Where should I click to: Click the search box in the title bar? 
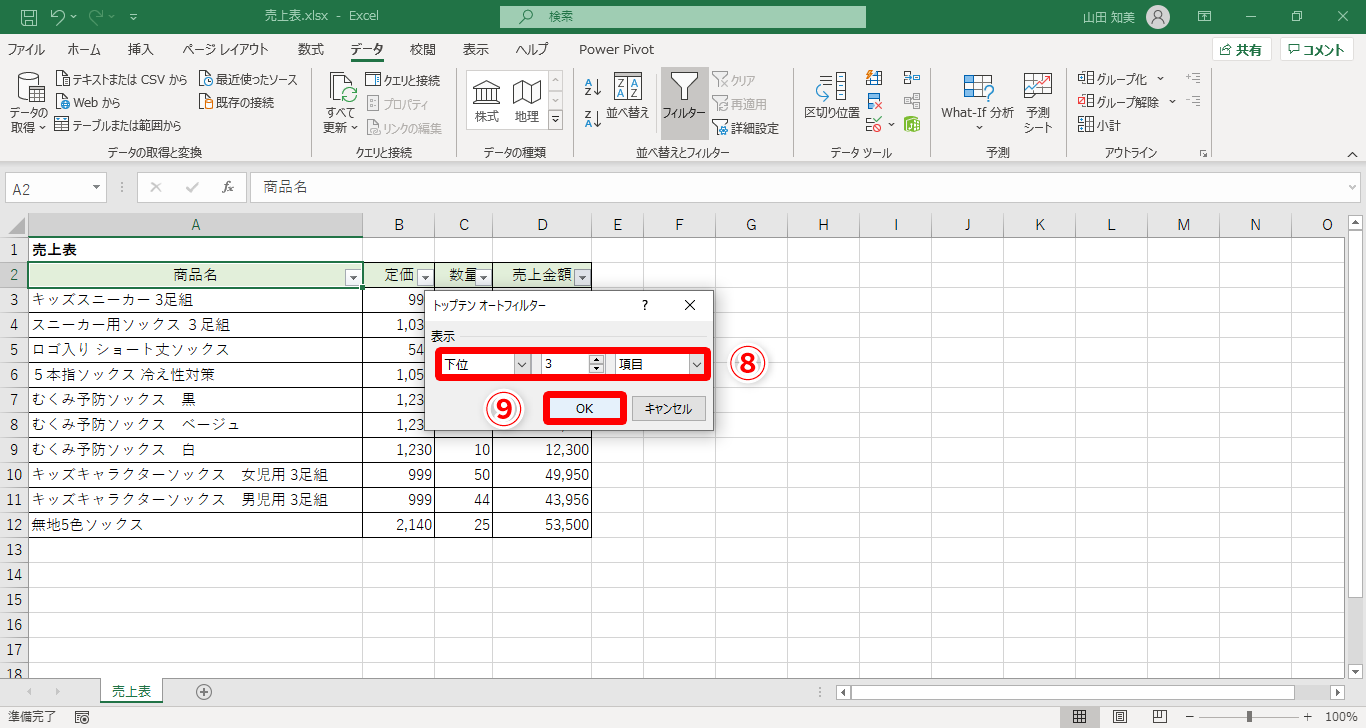(x=683, y=17)
